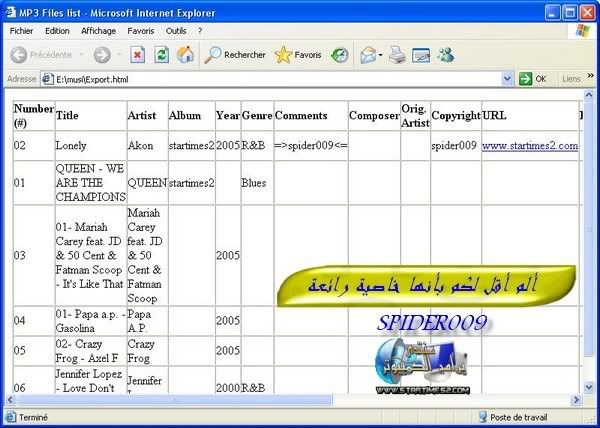The height and width of the screenshot is (428, 600).
Task: Click the page icon in address bar
Action: click(47, 79)
